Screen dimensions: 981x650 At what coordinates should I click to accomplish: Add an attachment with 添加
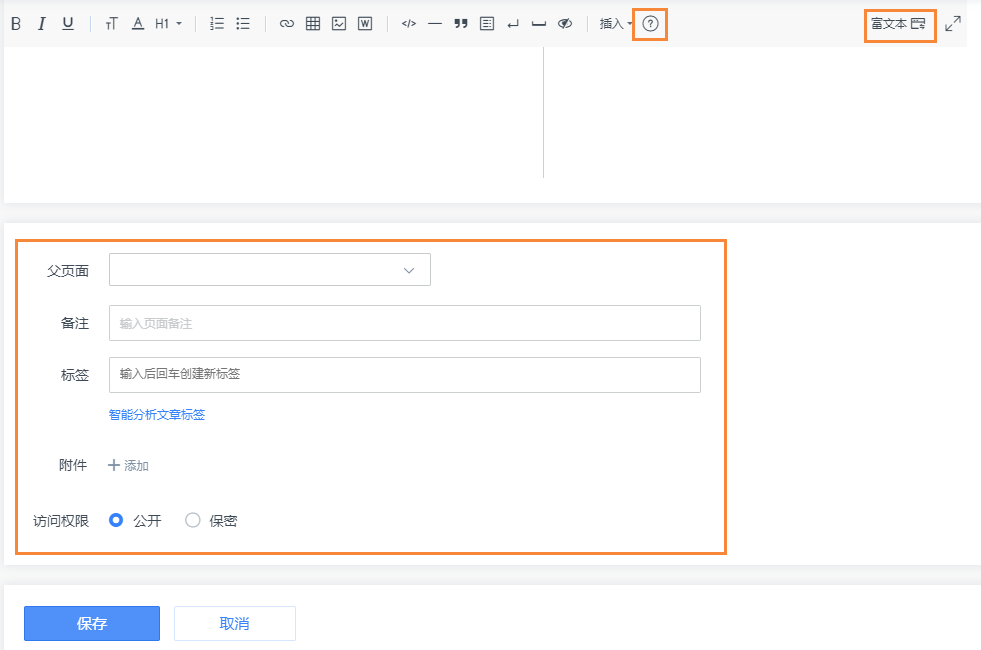click(128, 465)
